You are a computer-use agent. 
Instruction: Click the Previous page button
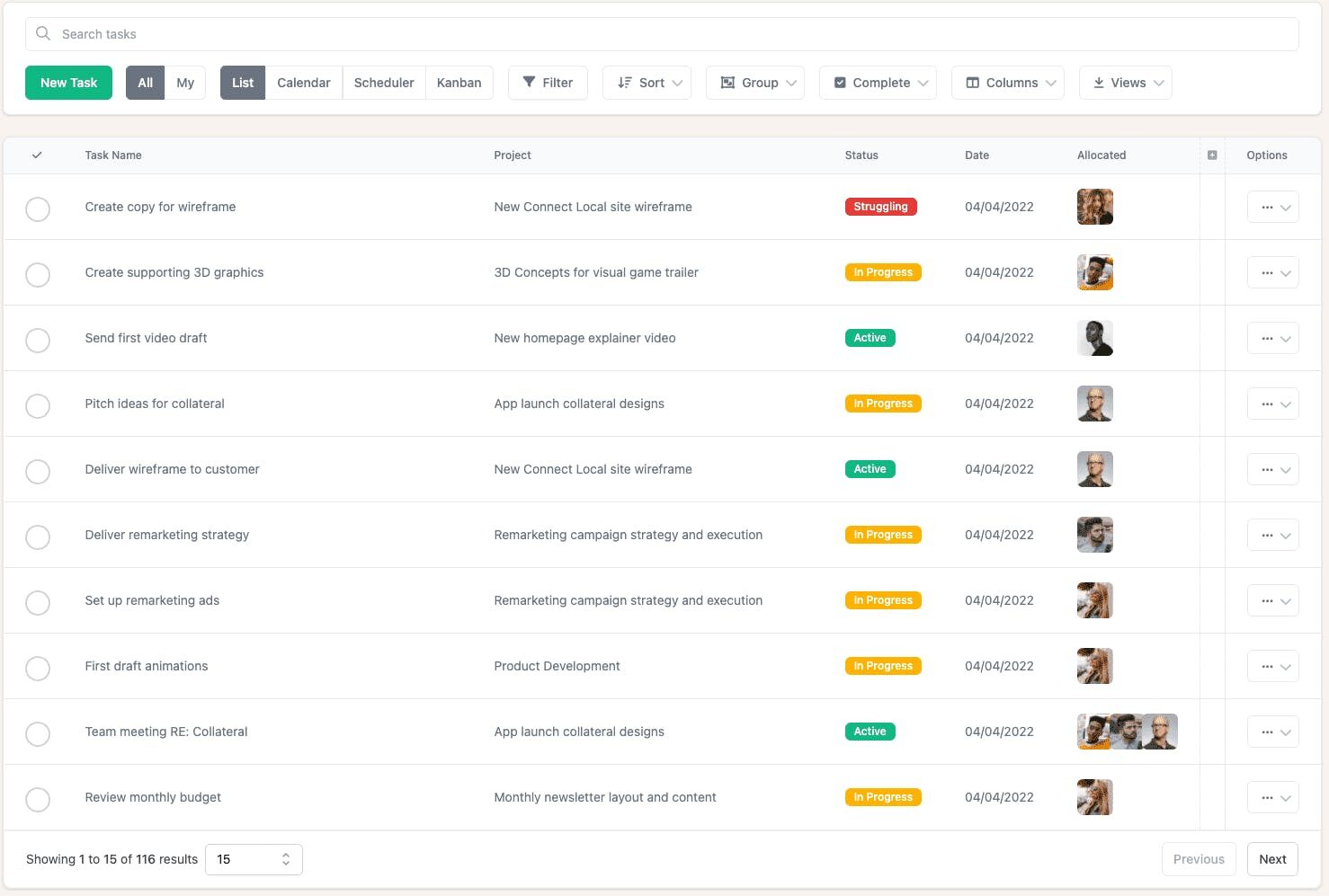(1199, 859)
